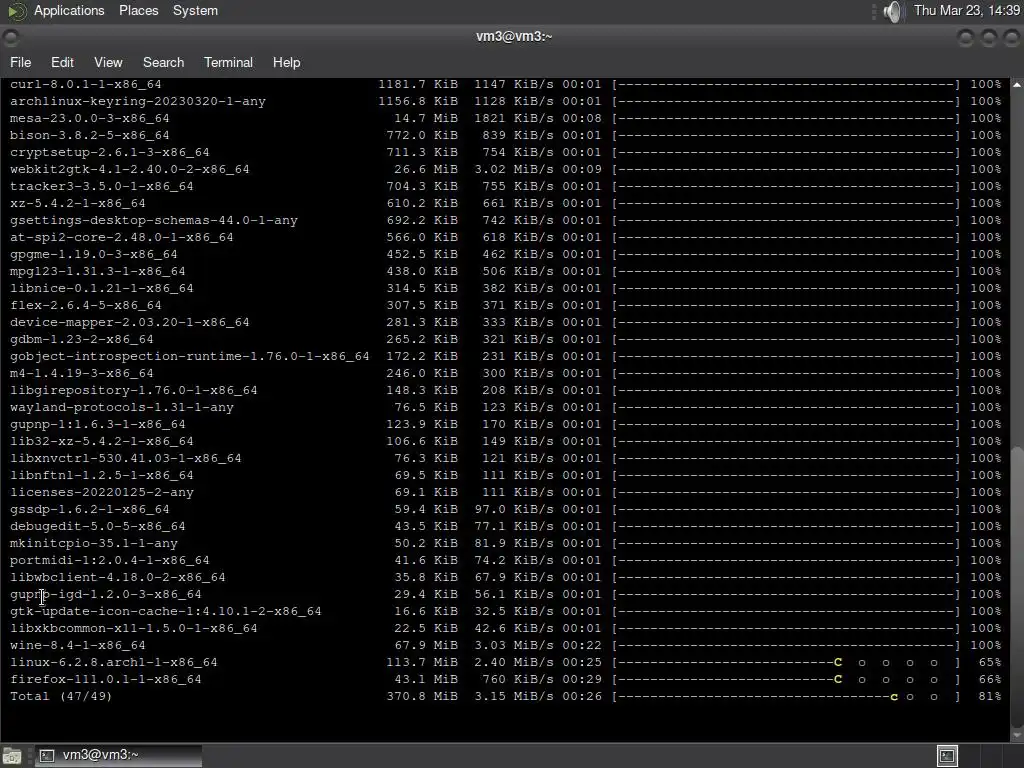Click wayland-protocols-1.31-1-any text
The image size is (1024, 768).
pos(121,407)
